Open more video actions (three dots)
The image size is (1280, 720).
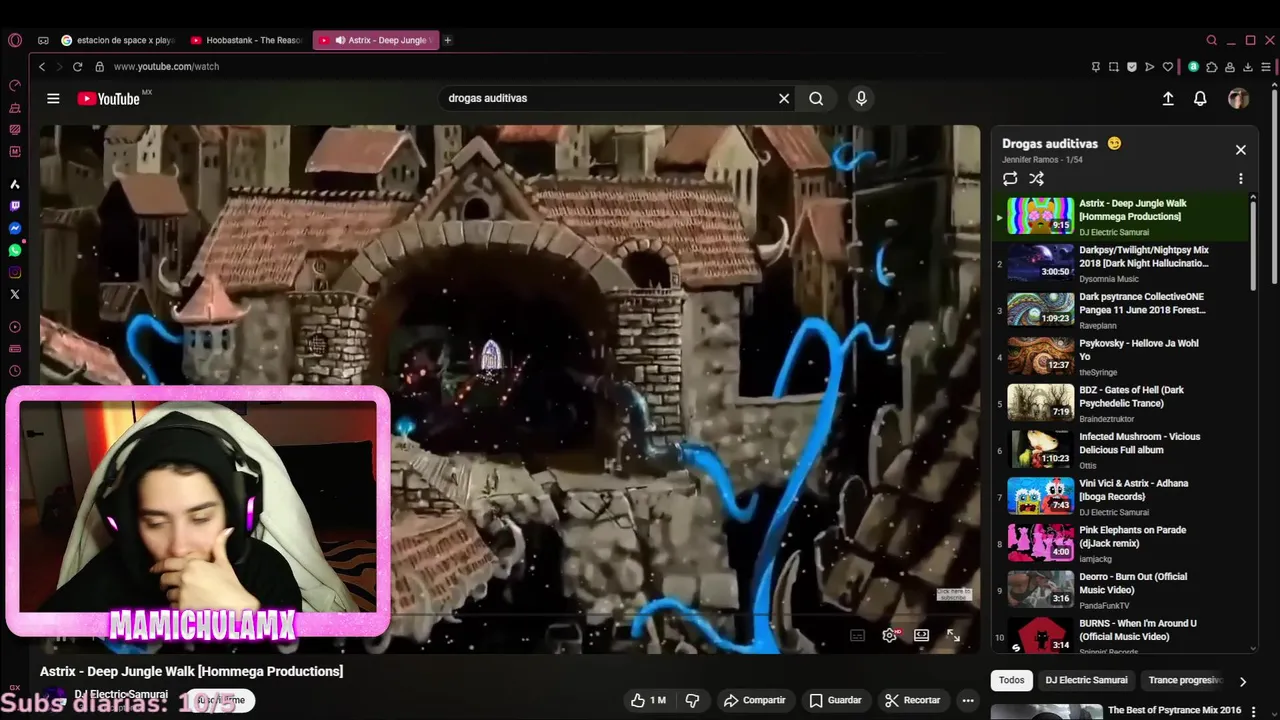967,700
